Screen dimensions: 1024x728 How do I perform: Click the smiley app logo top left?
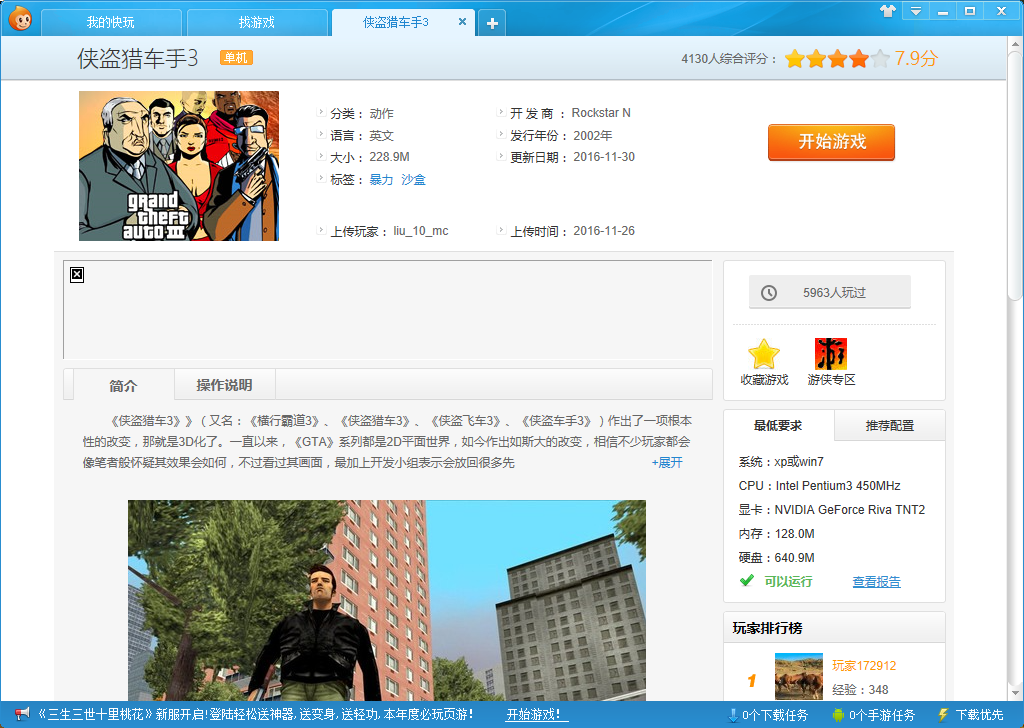(19, 17)
